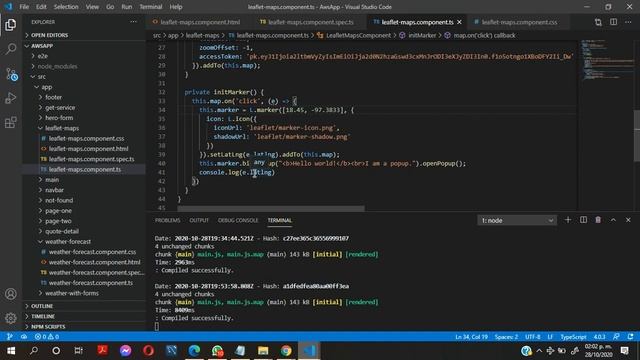Open Opera browser from the taskbar
This screenshot has width=640, height=360.
pos(148,351)
